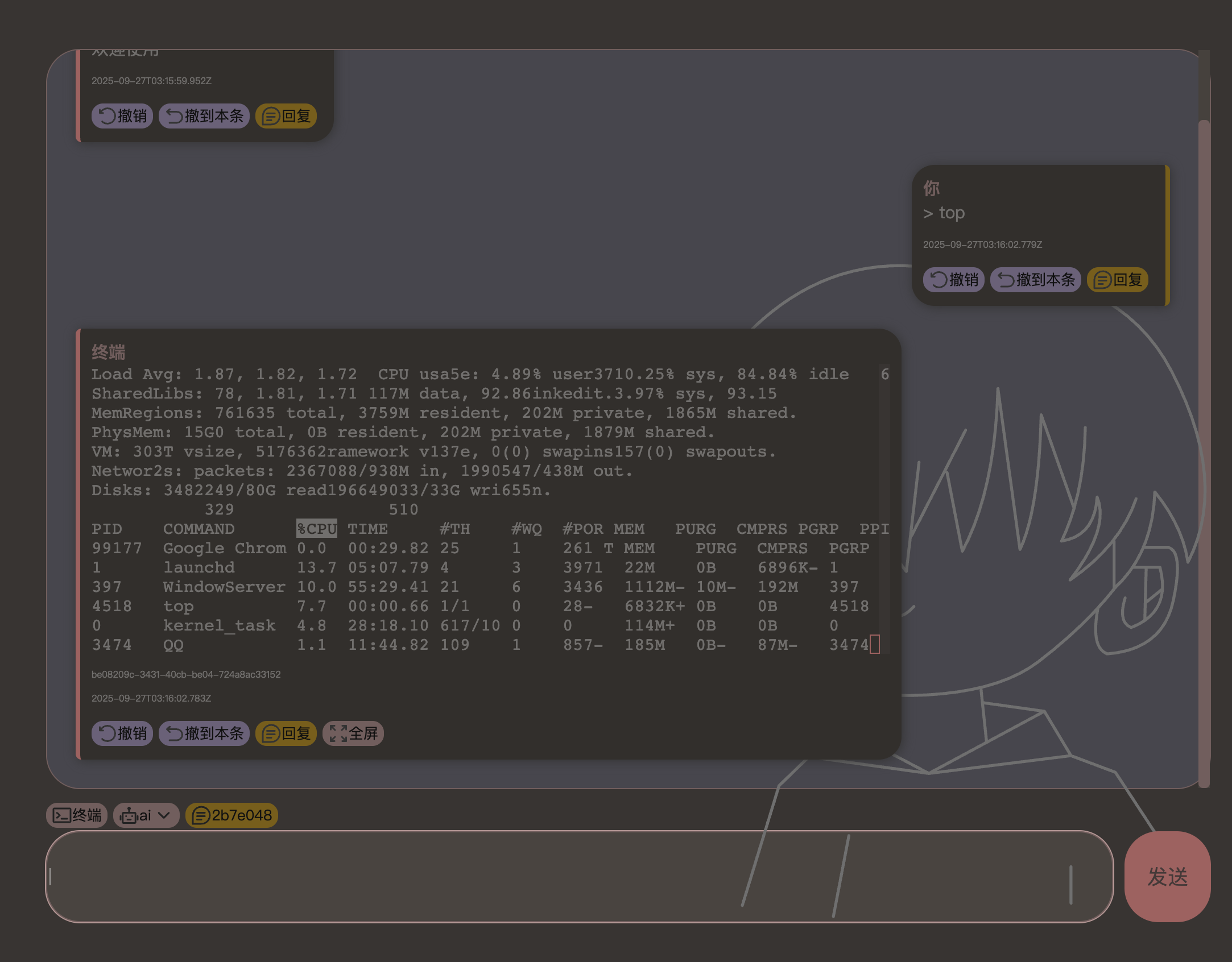
Task: Click the 2b7e048 reply reference tag
Action: (232, 815)
